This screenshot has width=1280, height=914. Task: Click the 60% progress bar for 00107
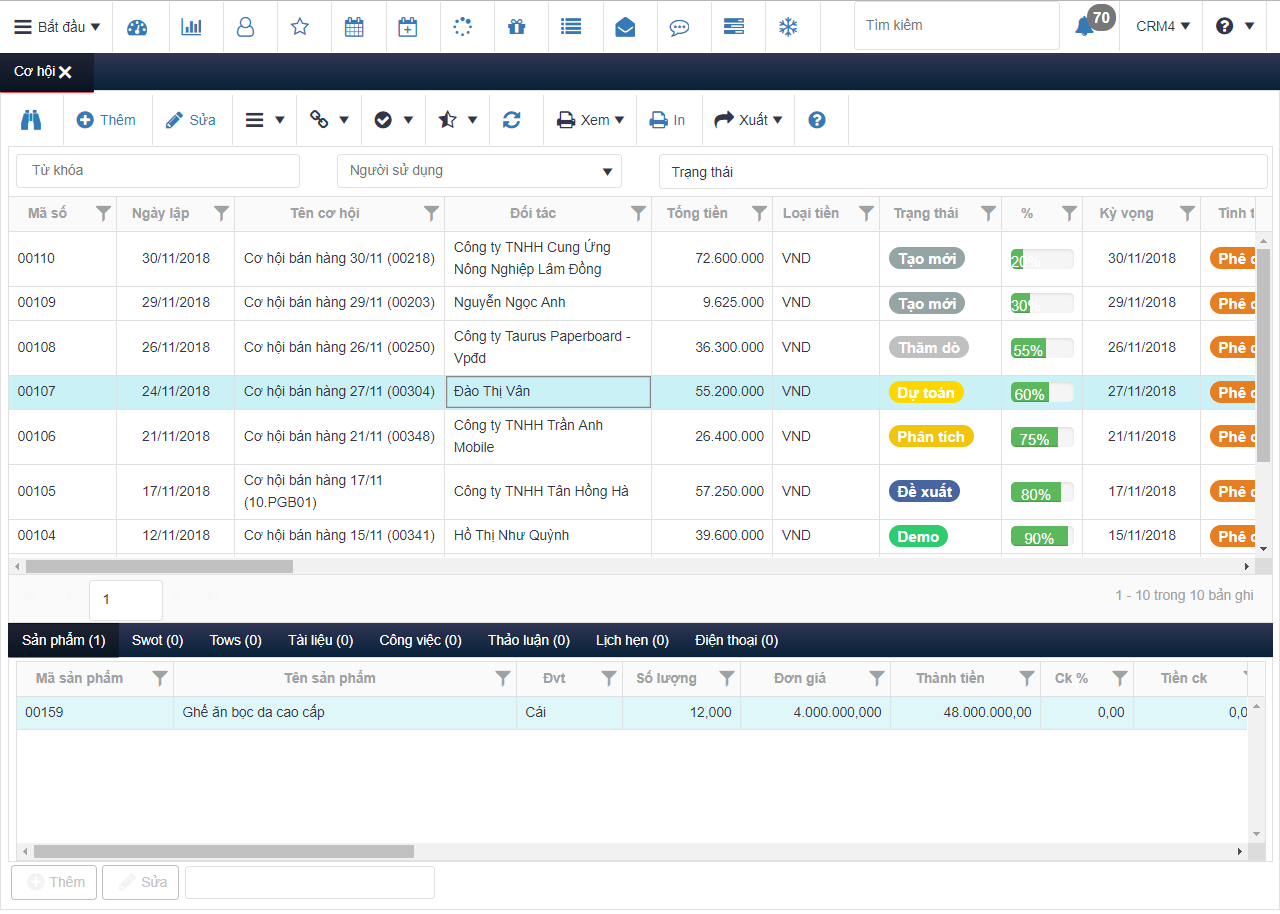[x=1042, y=393]
